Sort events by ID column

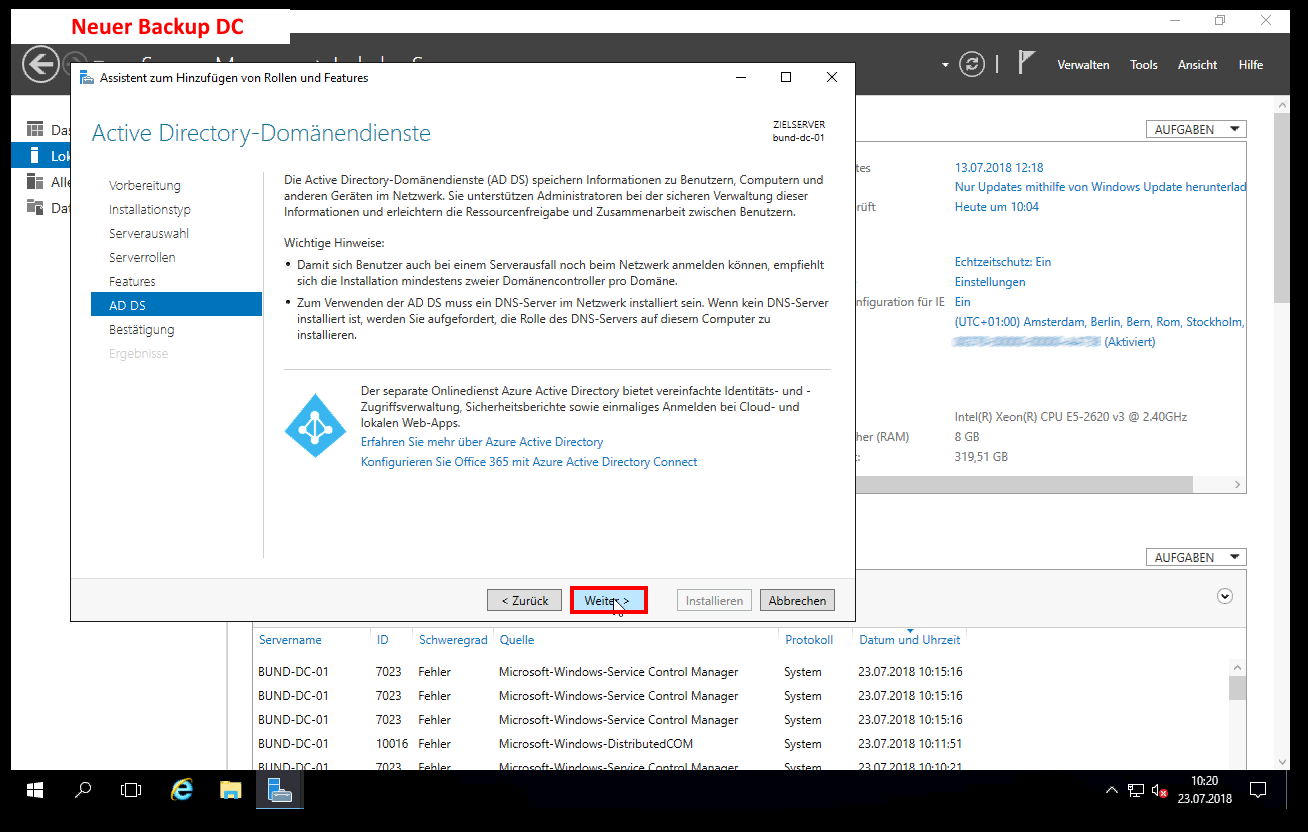point(382,640)
